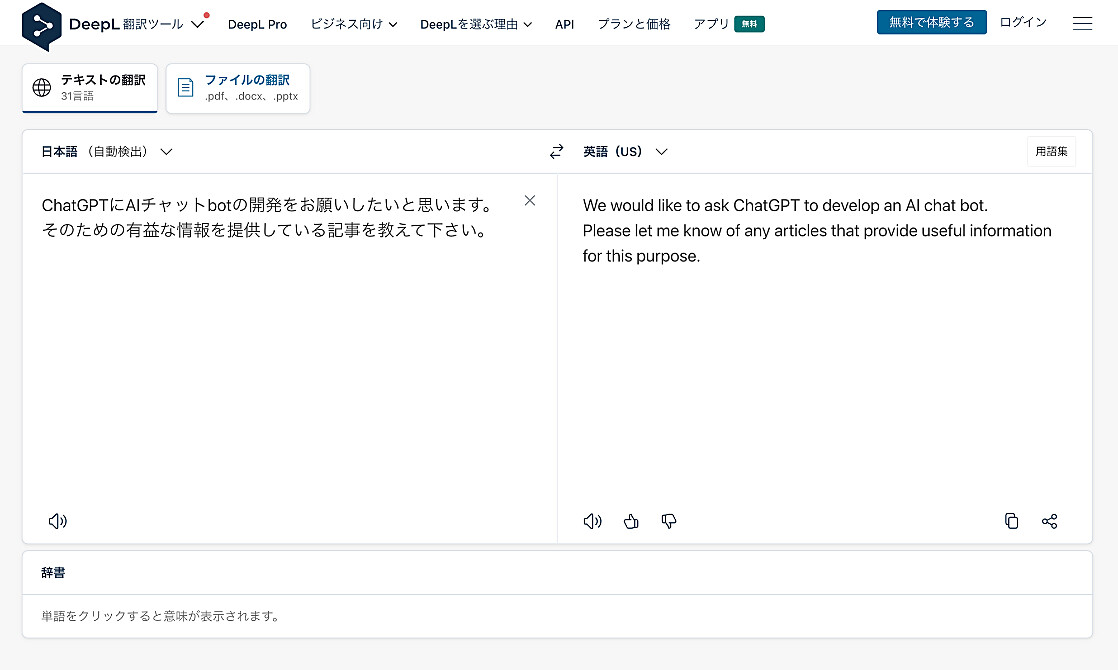The image size is (1118, 670).
Task: Click the DeepL logo icon
Action: point(41,26)
